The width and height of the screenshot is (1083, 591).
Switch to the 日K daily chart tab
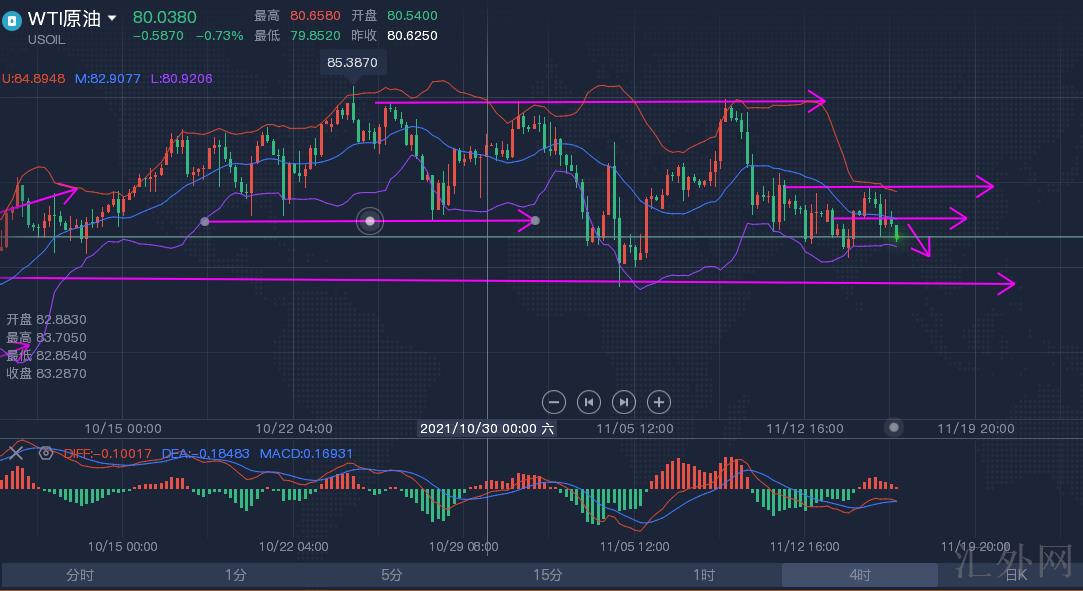(x=1015, y=575)
